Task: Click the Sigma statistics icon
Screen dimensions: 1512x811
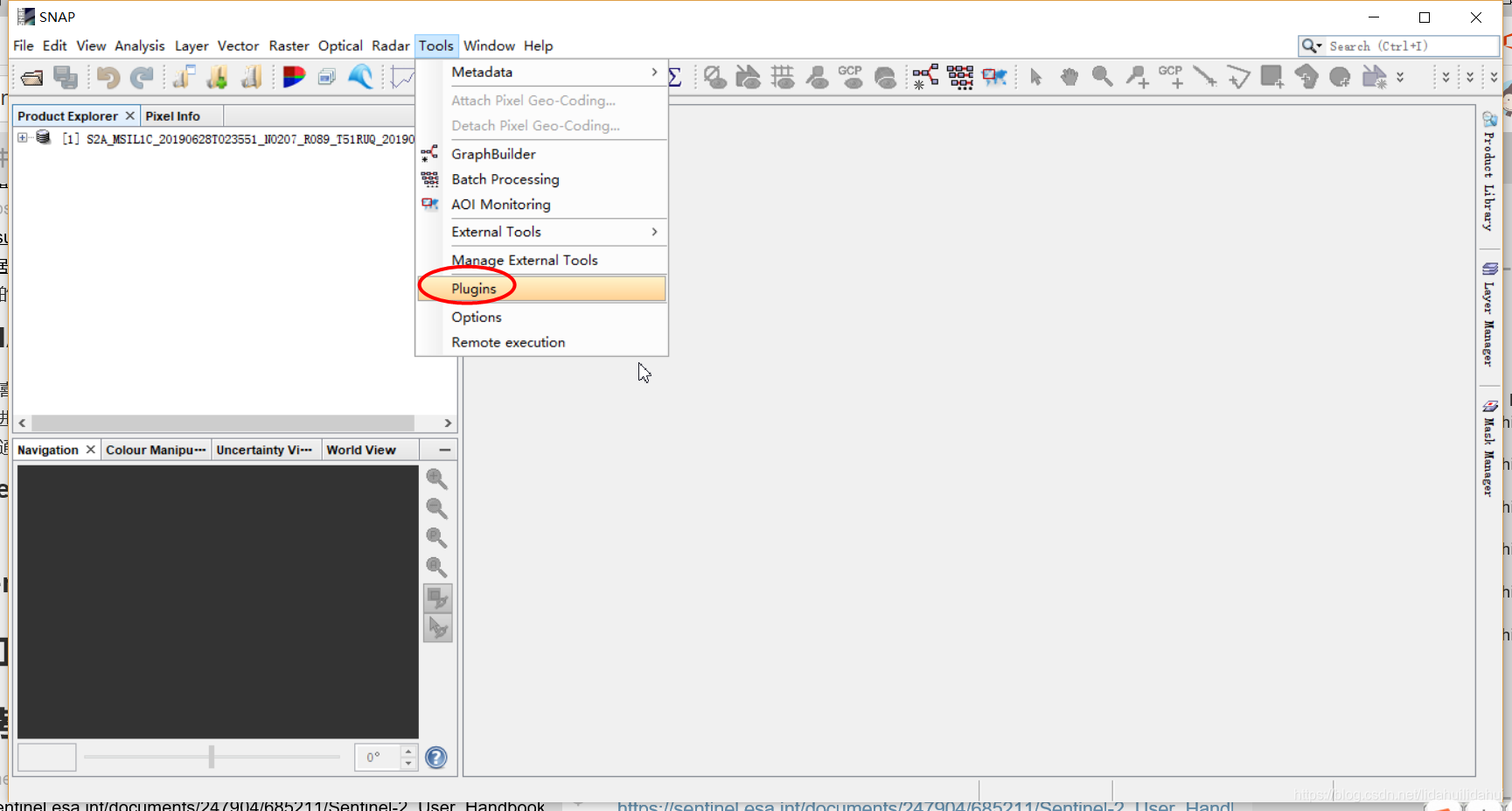Action: 674,78
